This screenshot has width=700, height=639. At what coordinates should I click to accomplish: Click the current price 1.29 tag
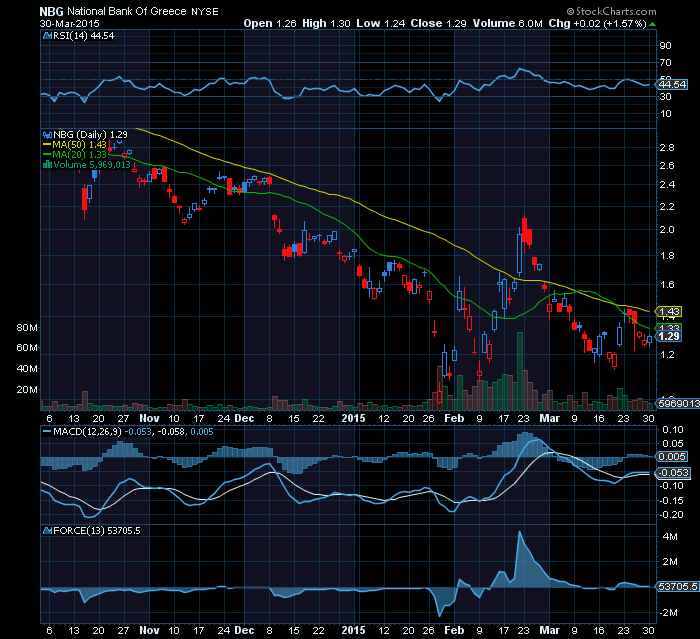(x=668, y=336)
